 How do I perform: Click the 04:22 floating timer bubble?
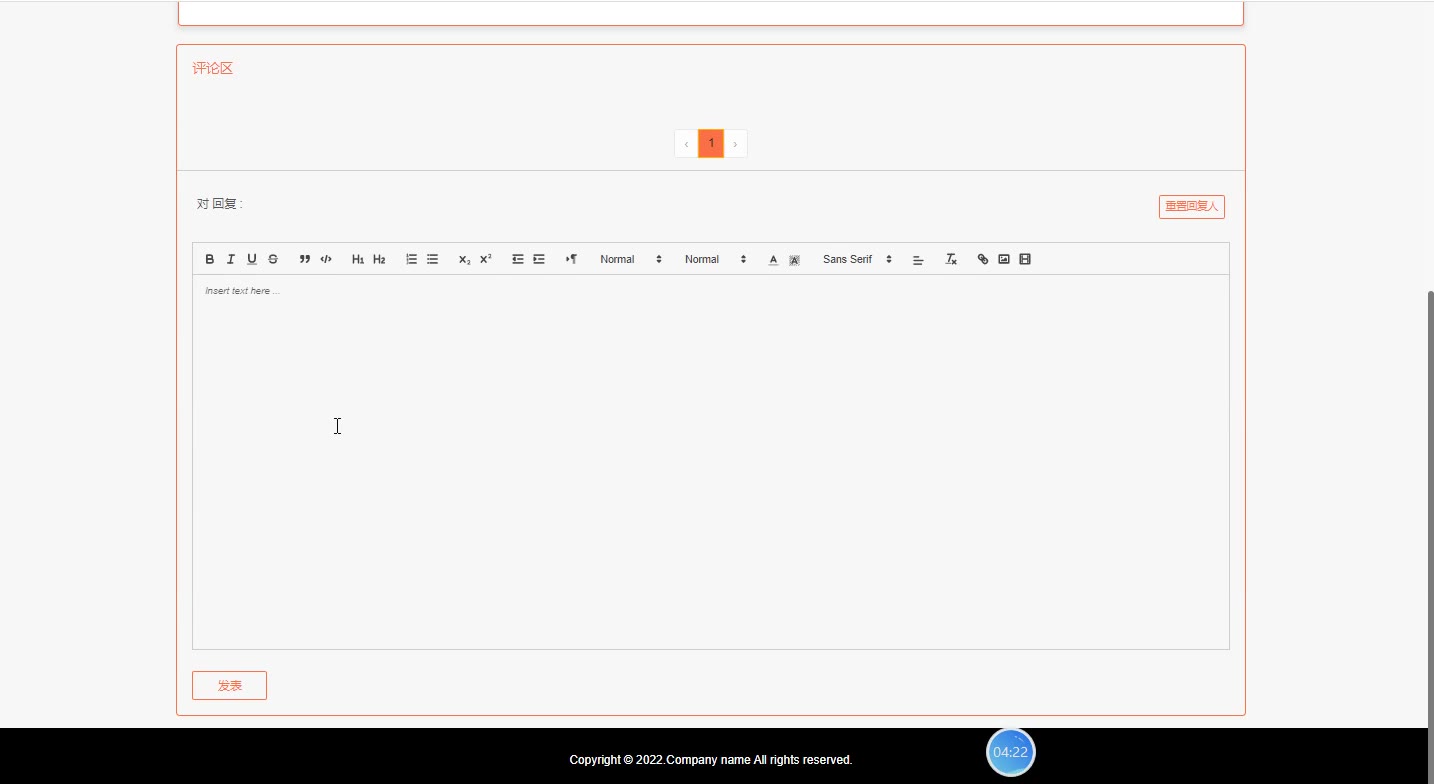click(1011, 752)
